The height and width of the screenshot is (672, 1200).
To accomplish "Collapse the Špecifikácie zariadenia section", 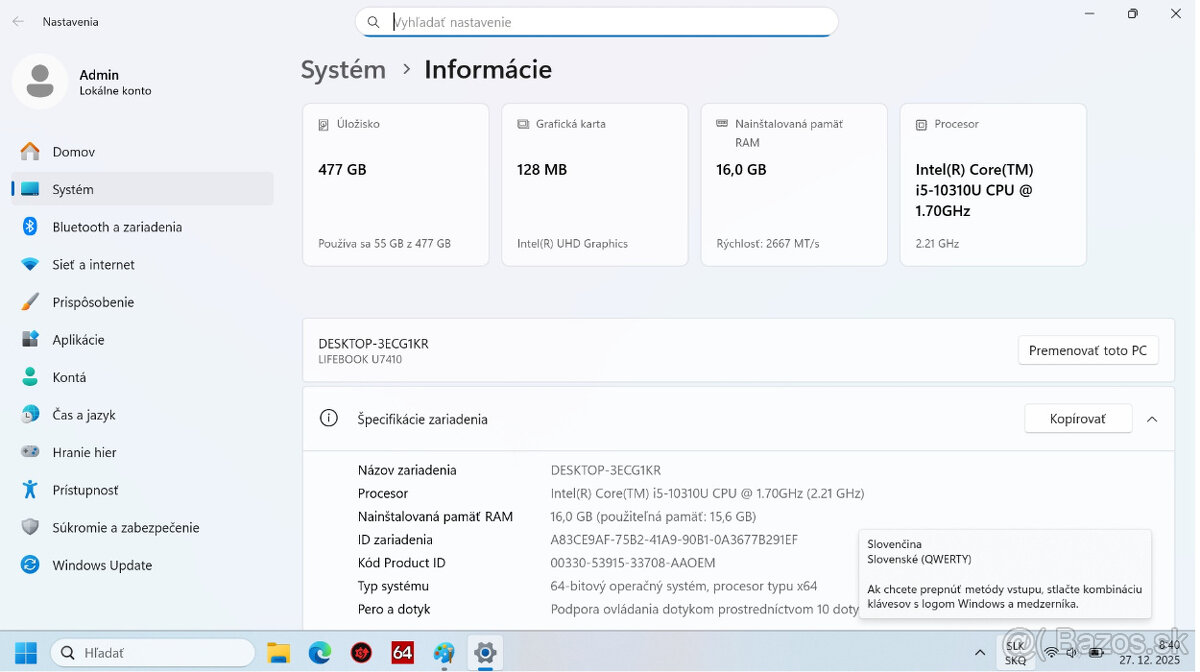I will [x=1151, y=418].
